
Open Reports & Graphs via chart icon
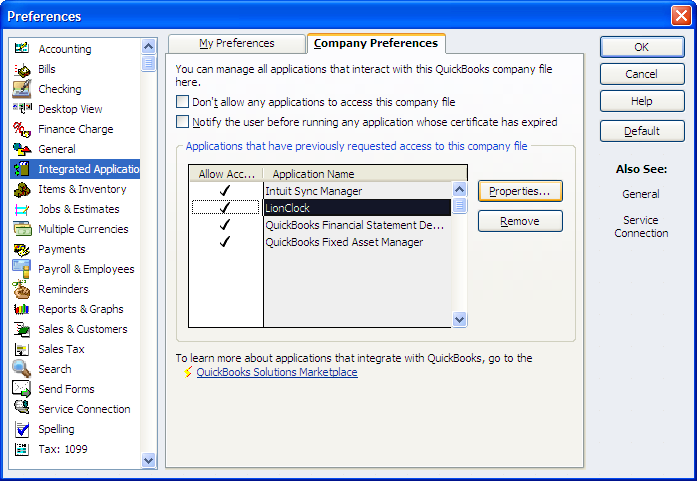pos(21,309)
